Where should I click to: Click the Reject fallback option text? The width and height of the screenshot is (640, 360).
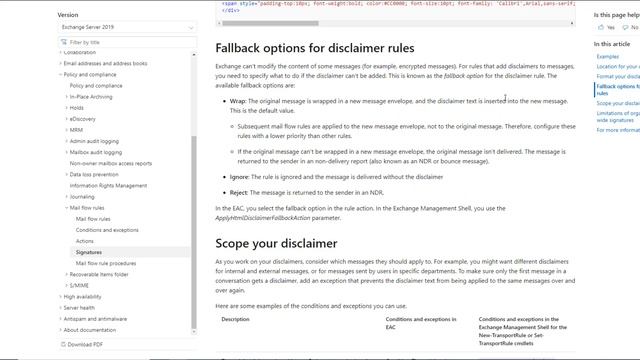click(x=238, y=193)
